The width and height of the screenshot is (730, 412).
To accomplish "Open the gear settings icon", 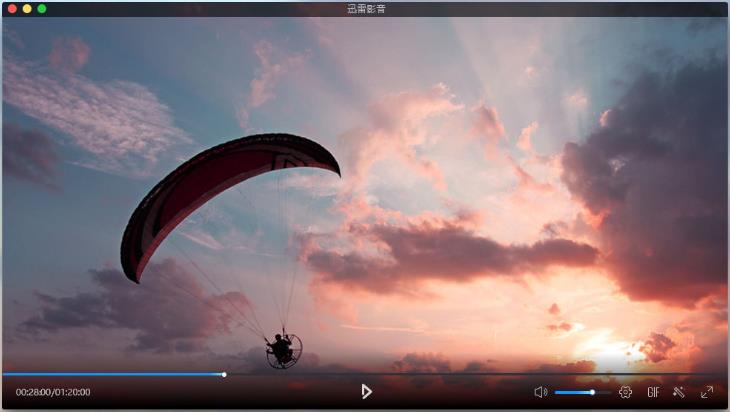I will [x=625, y=392].
